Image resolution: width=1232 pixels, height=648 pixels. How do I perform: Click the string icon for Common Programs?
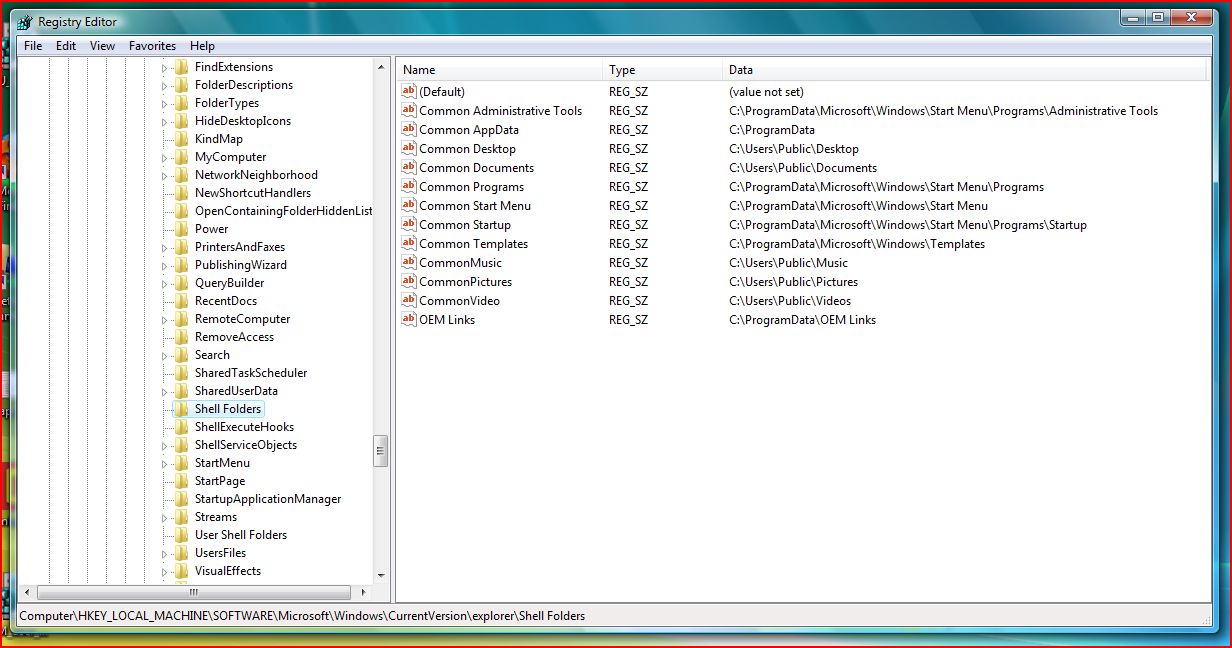(x=409, y=186)
